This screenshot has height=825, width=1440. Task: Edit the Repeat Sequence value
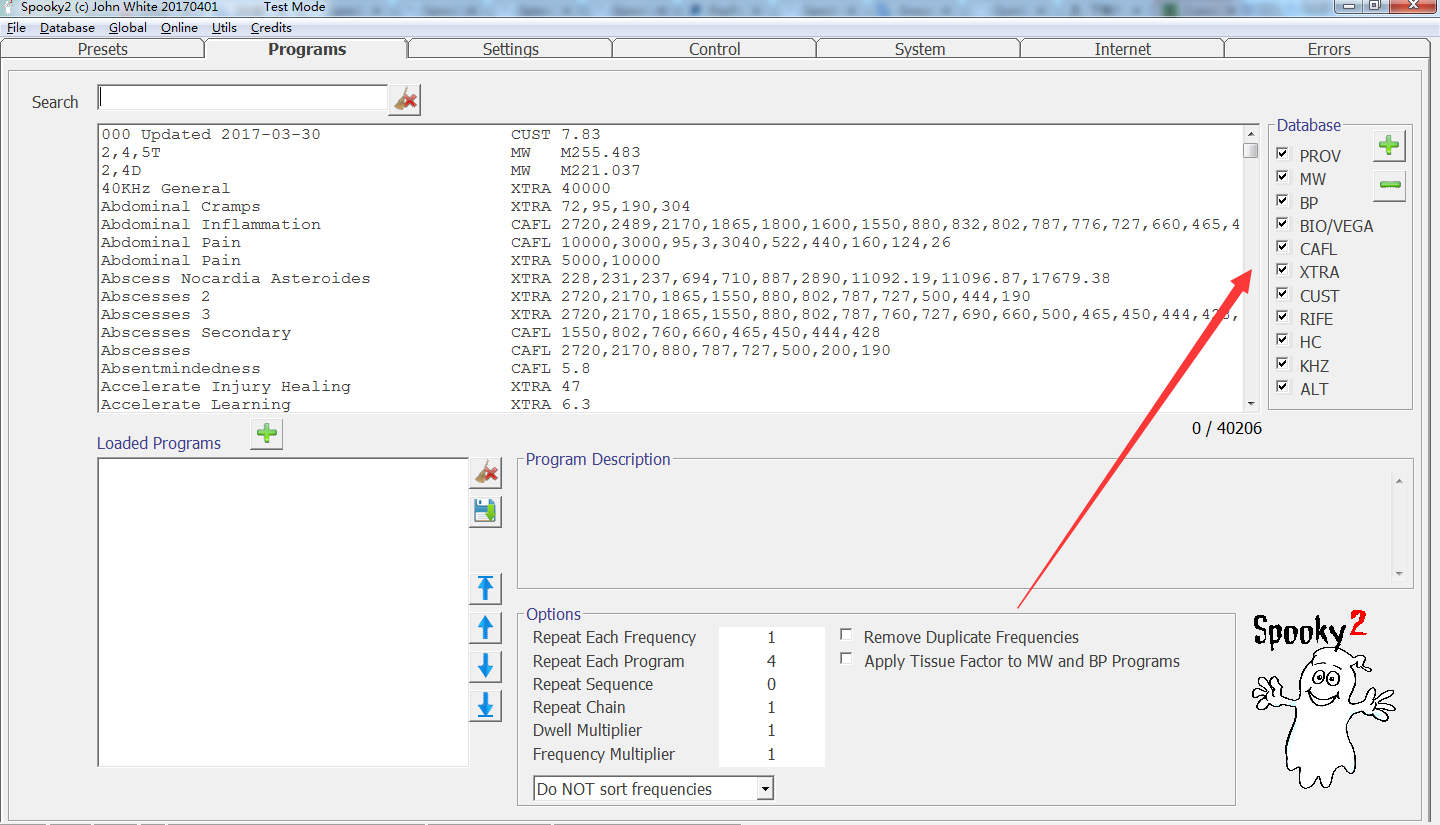click(x=771, y=684)
